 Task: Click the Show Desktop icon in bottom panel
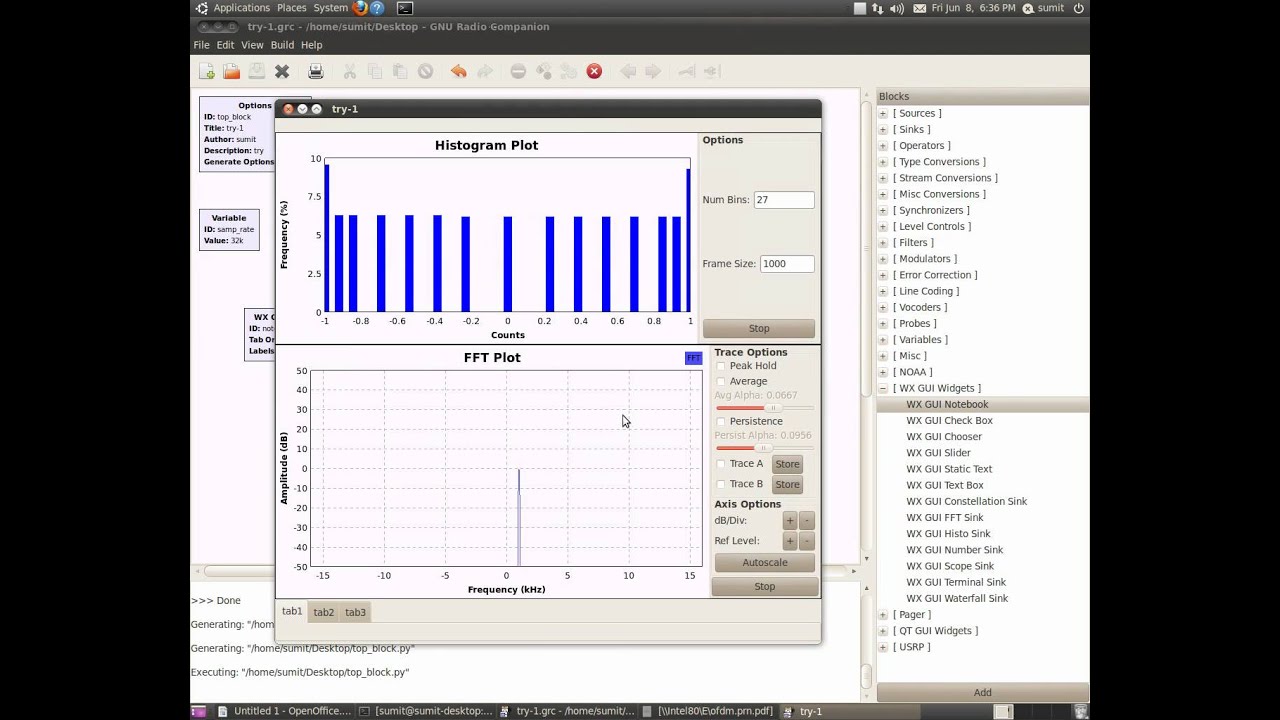pyautogui.click(x=199, y=711)
